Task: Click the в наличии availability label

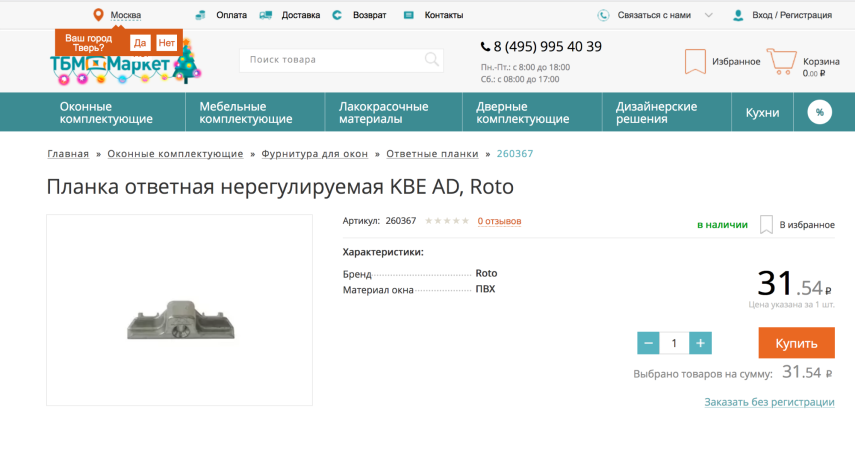Action: [722, 225]
